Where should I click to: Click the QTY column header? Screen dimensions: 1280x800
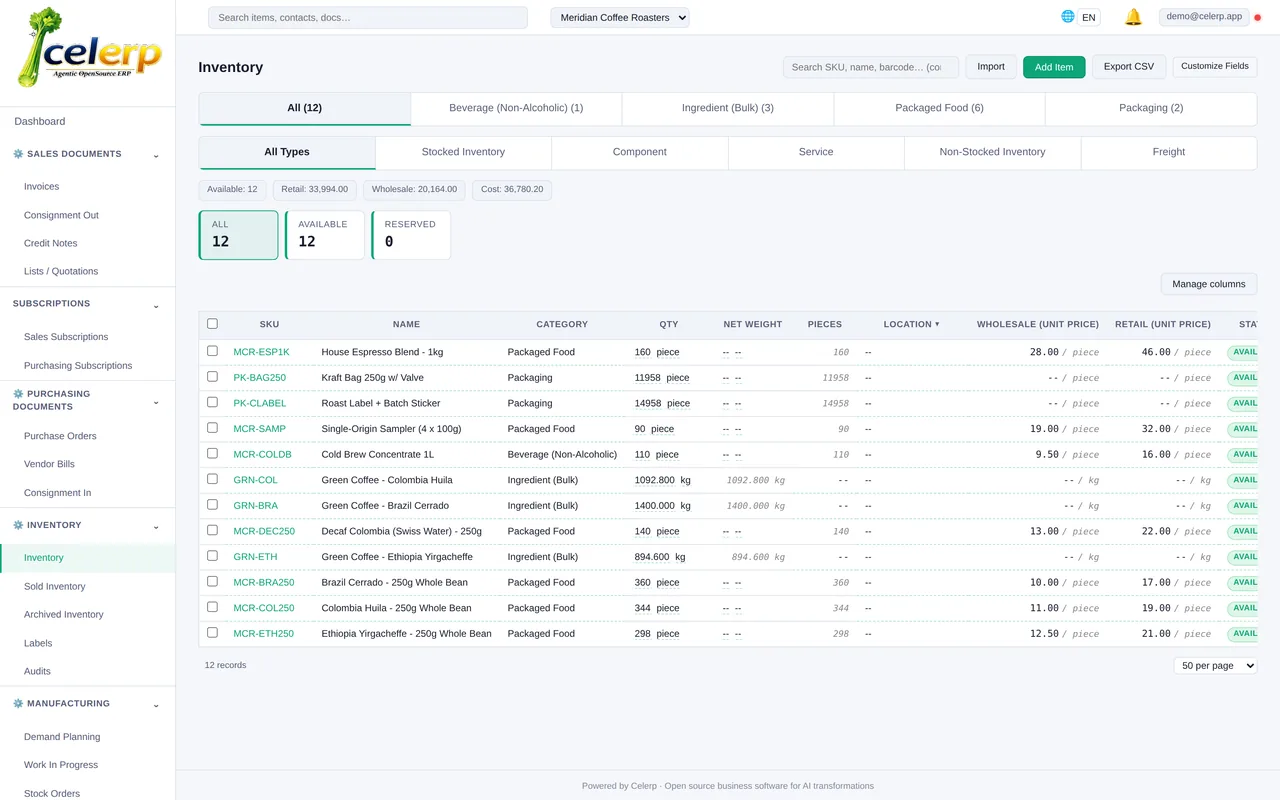669,324
